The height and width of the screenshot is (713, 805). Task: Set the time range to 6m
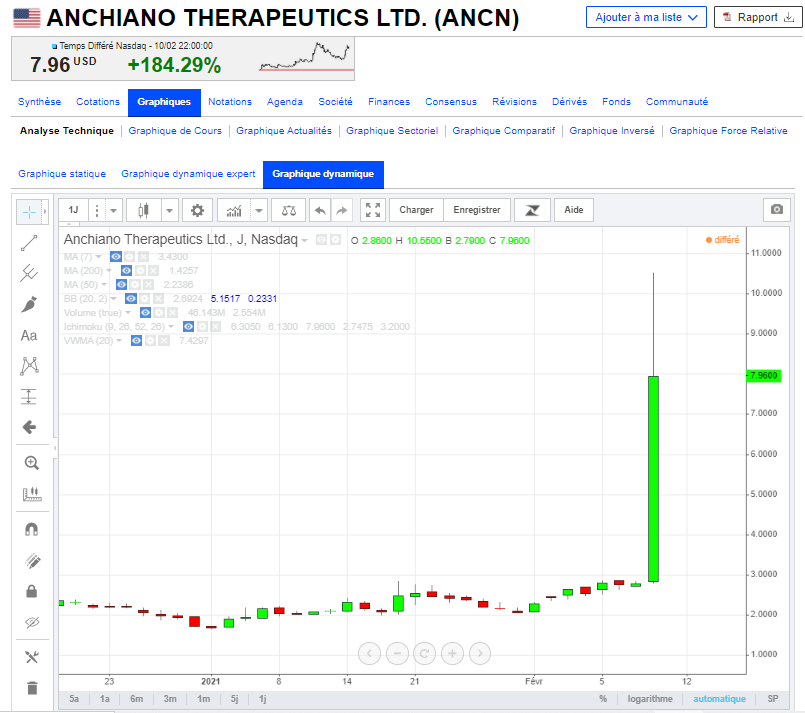pos(137,699)
